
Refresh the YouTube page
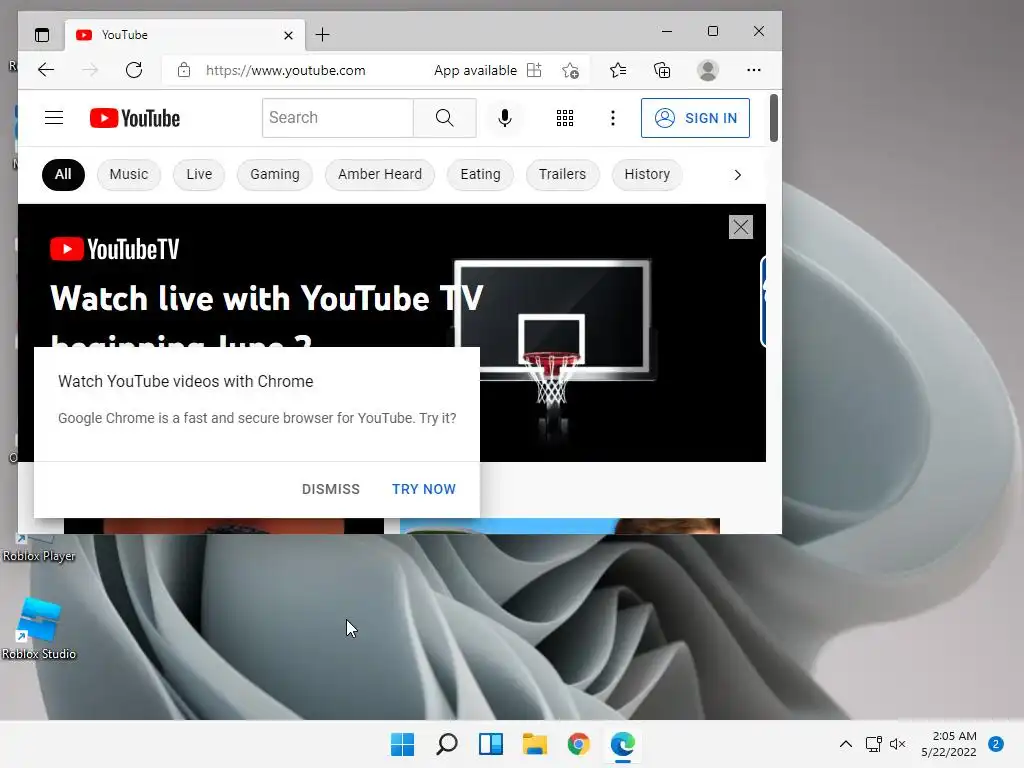(x=134, y=70)
